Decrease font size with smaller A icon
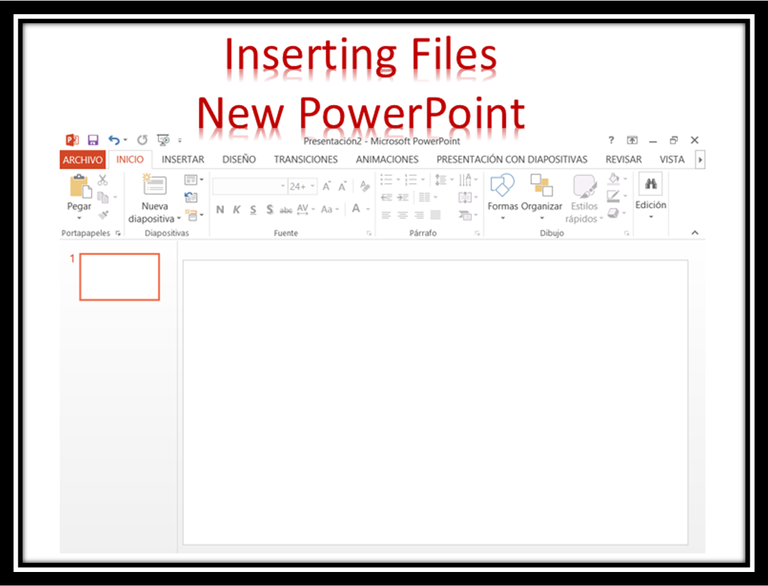The height and width of the screenshot is (586, 768). (342, 186)
